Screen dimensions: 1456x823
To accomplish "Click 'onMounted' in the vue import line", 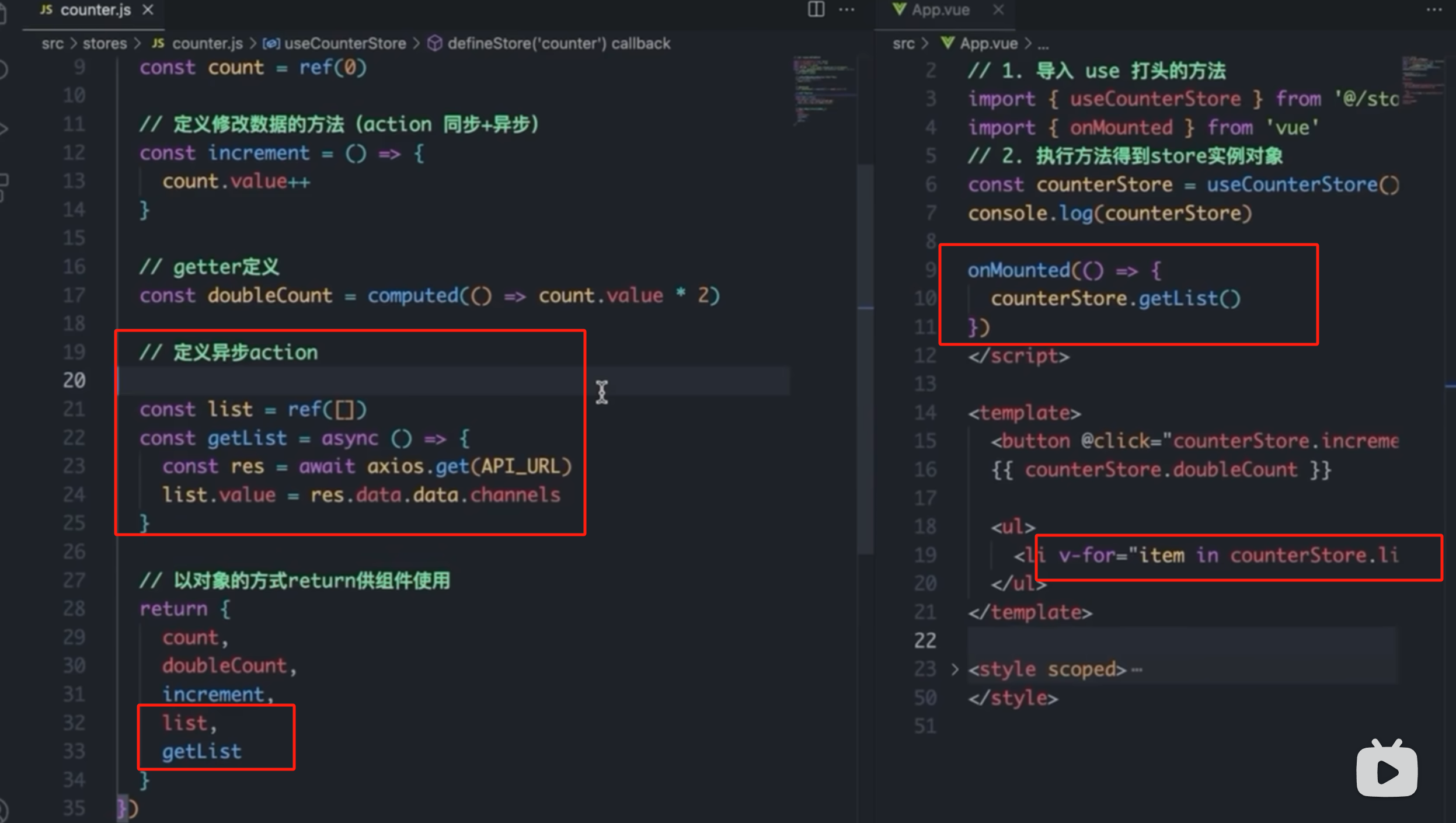I will [x=1121, y=128].
